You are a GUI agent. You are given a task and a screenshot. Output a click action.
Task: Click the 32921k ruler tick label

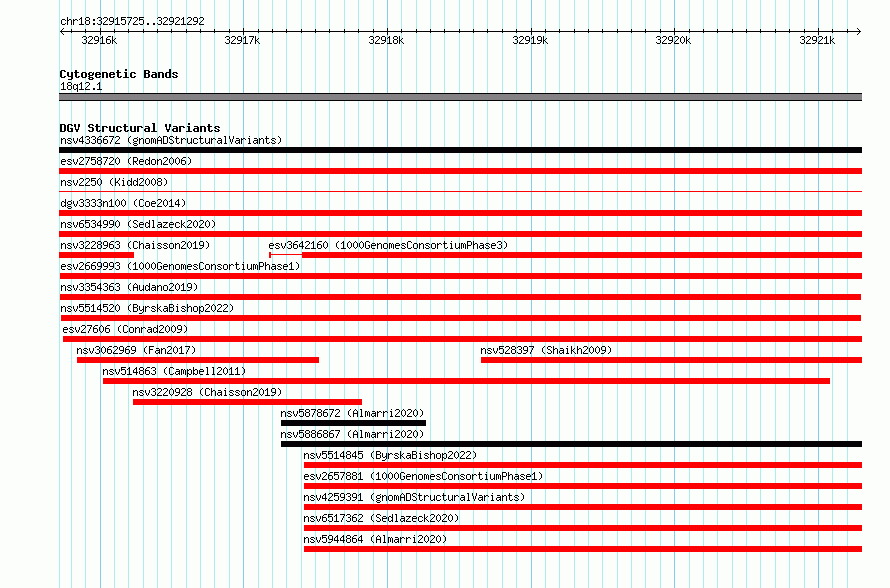tap(817, 40)
